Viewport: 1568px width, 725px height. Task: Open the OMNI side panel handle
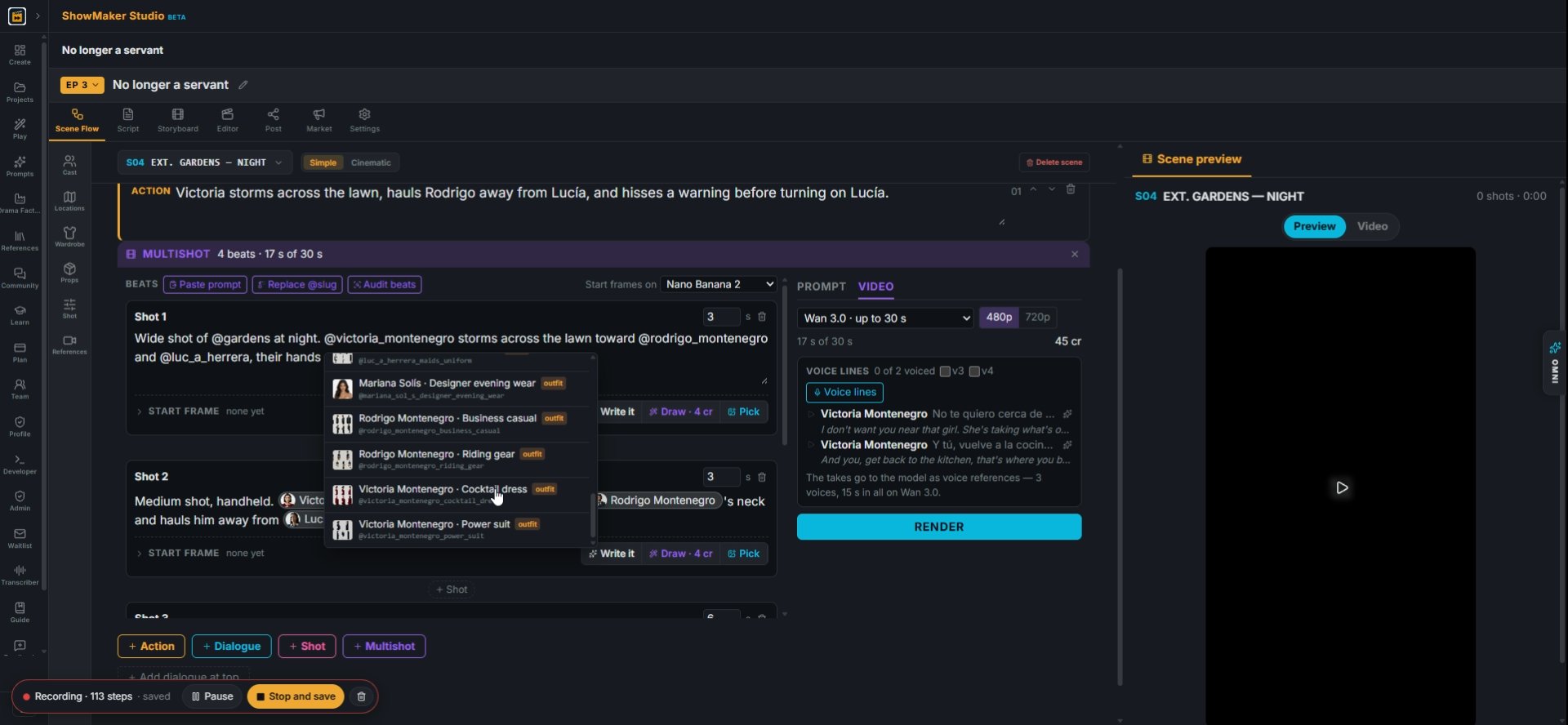1554,363
